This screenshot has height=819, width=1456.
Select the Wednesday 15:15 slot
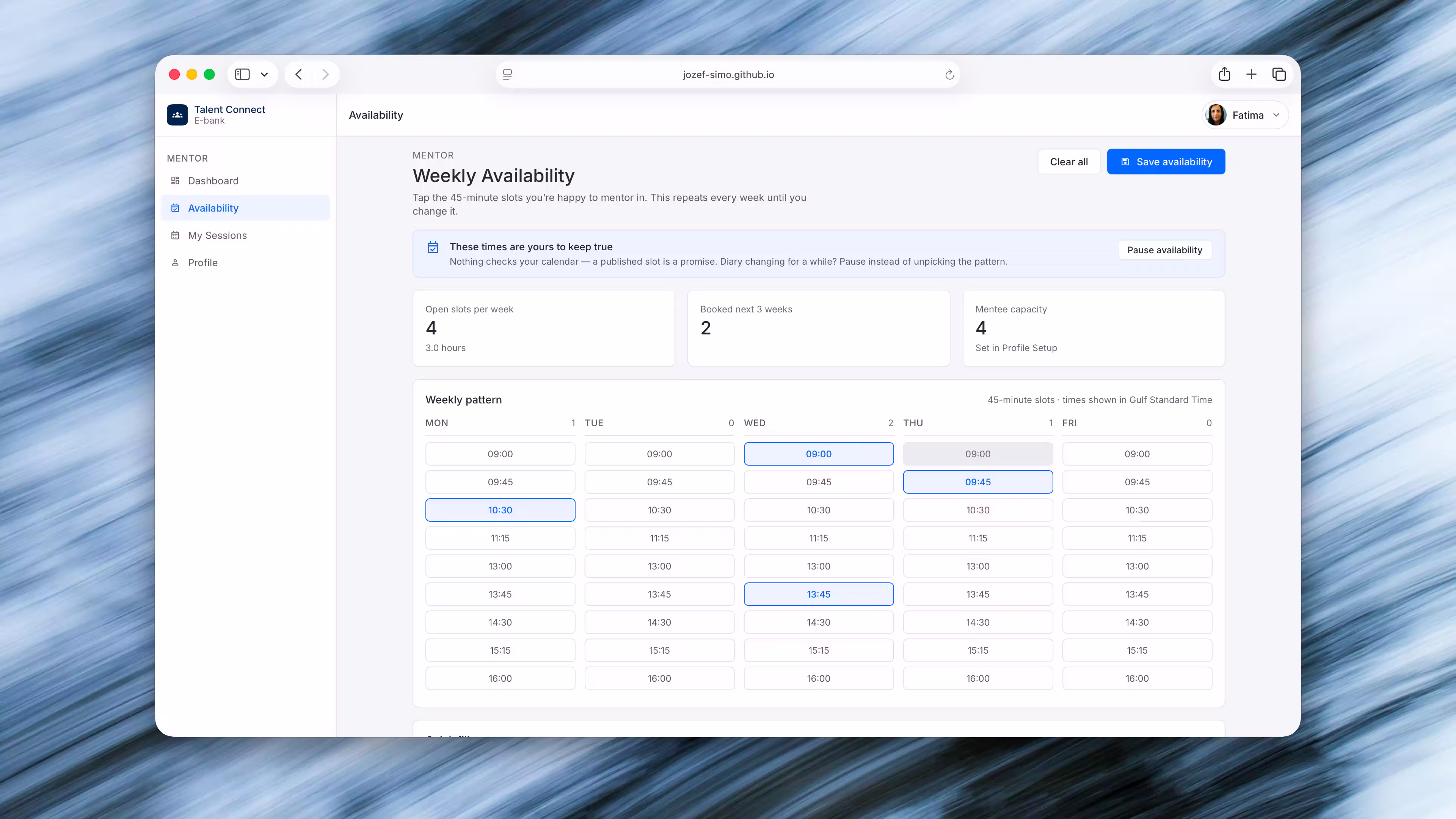(x=819, y=650)
